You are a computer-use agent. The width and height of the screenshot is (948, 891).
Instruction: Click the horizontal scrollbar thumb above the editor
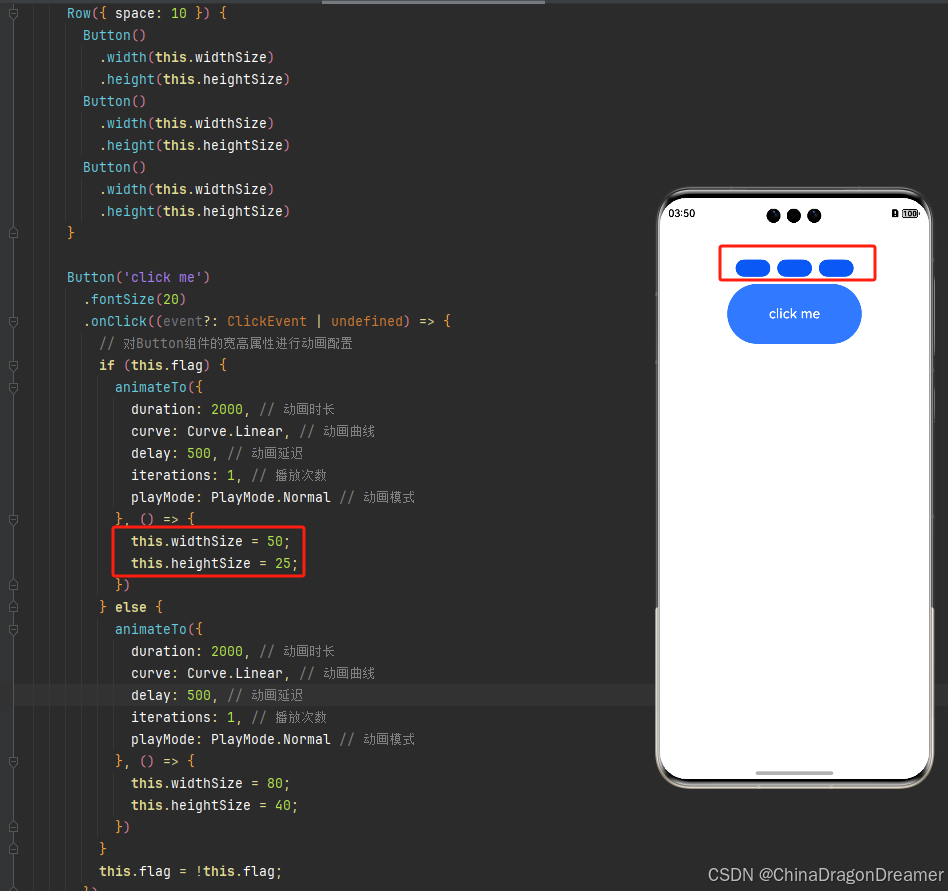(433, 2)
